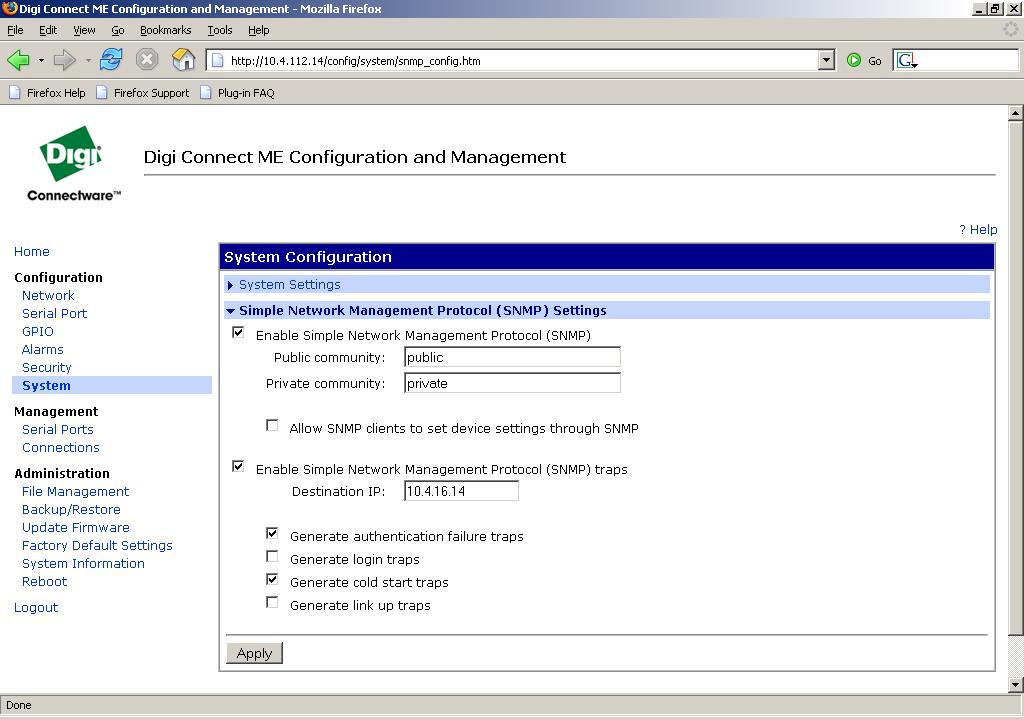
Task: Click the vertical page scrollbar
Action: 1016,380
